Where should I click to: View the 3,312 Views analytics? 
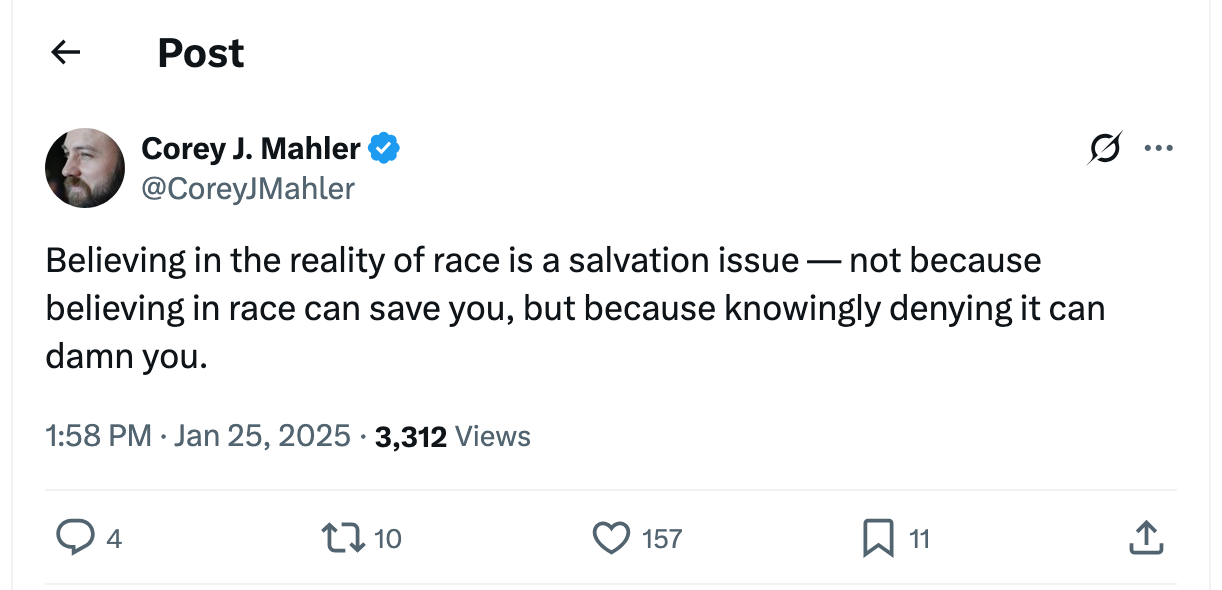452,436
